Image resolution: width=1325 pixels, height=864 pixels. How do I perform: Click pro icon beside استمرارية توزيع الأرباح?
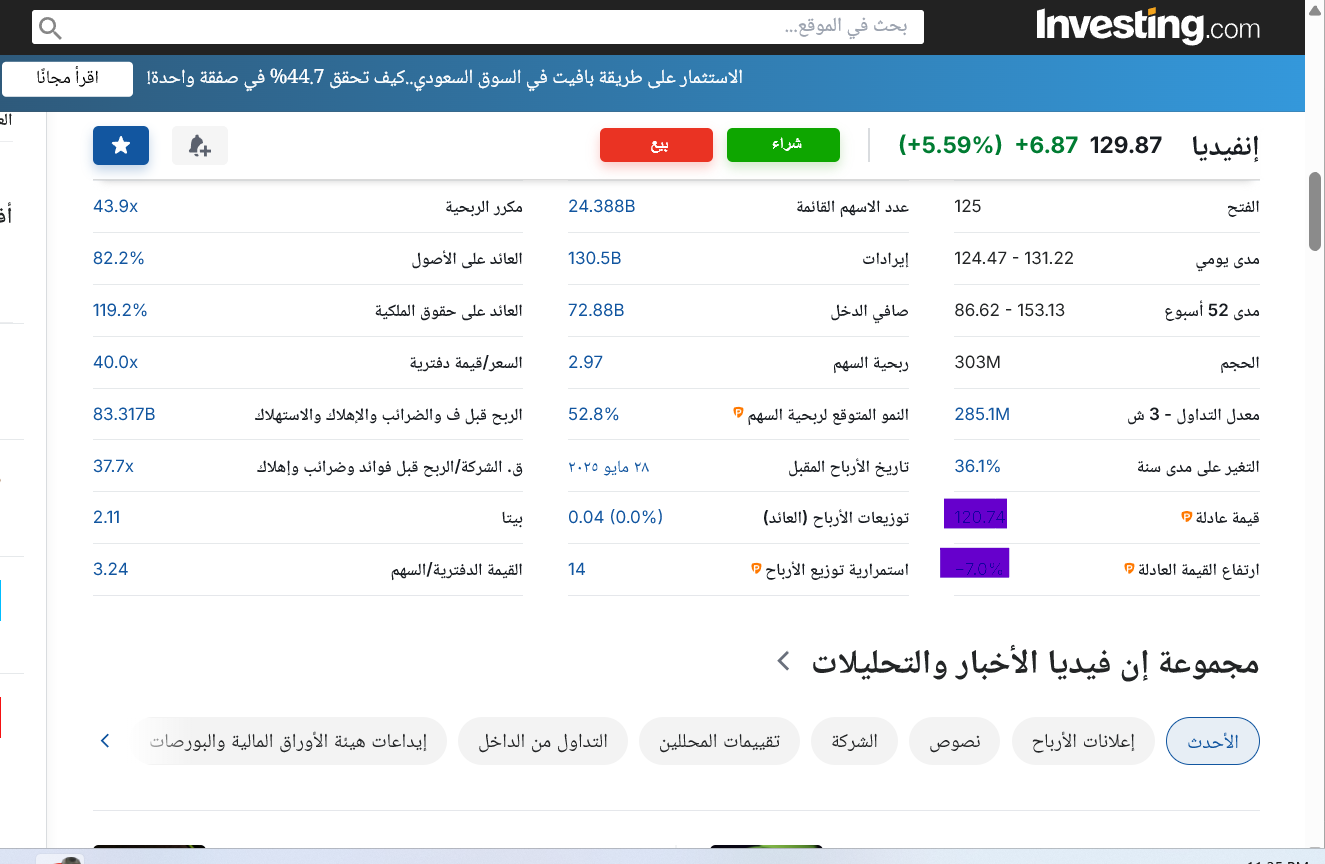[757, 569]
